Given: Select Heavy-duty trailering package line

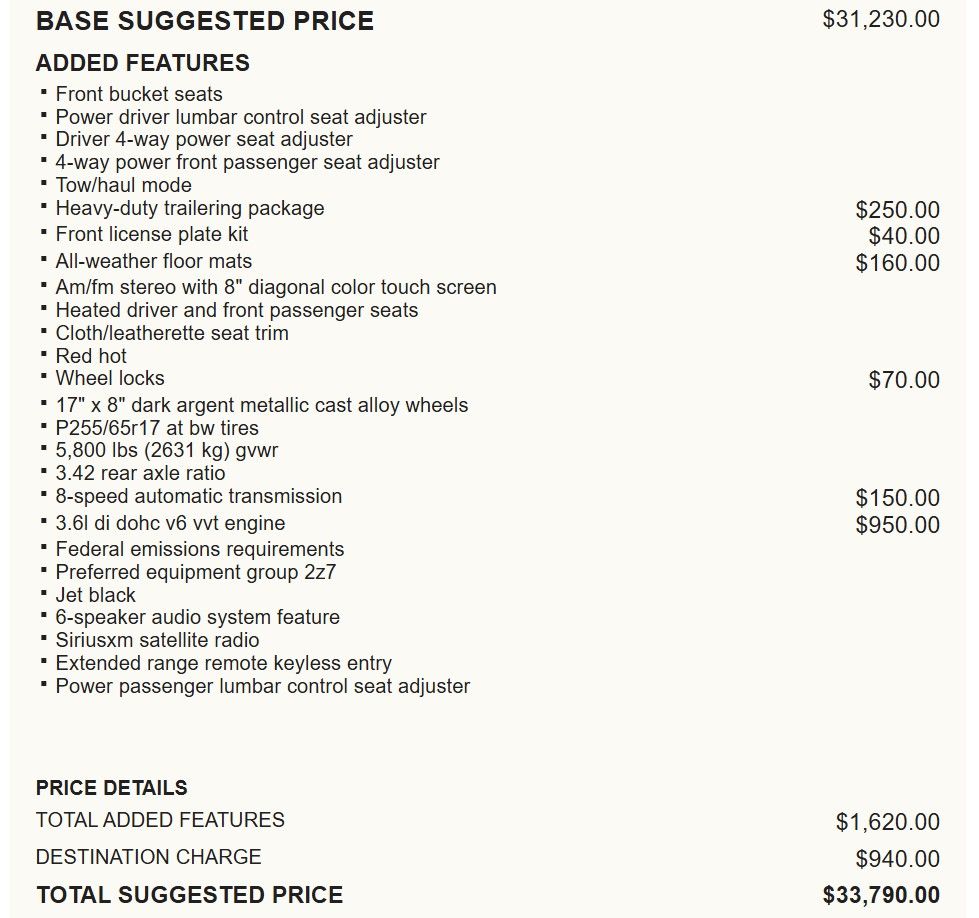Looking at the screenshot, I should pyautogui.click(x=189, y=208).
